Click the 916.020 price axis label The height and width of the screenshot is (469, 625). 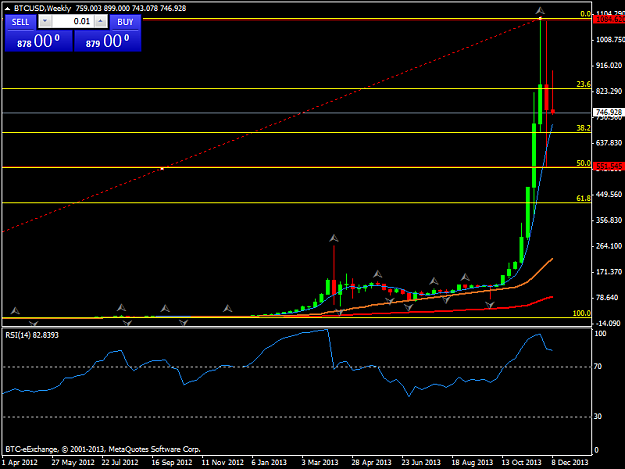click(x=609, y=65)
